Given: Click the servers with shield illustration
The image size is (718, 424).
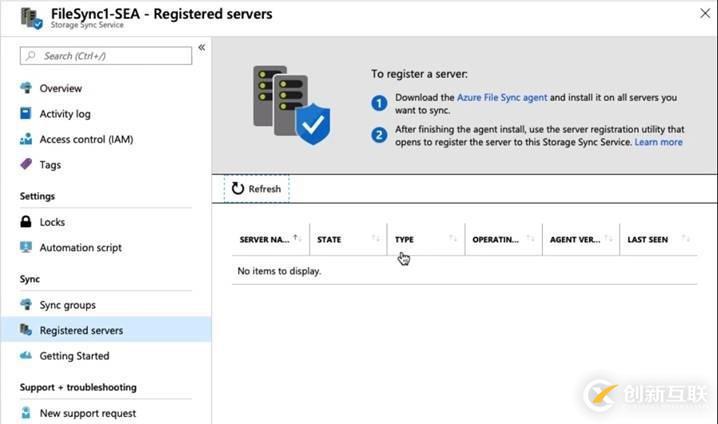Looking at the screenshot, I should (292, 105).
